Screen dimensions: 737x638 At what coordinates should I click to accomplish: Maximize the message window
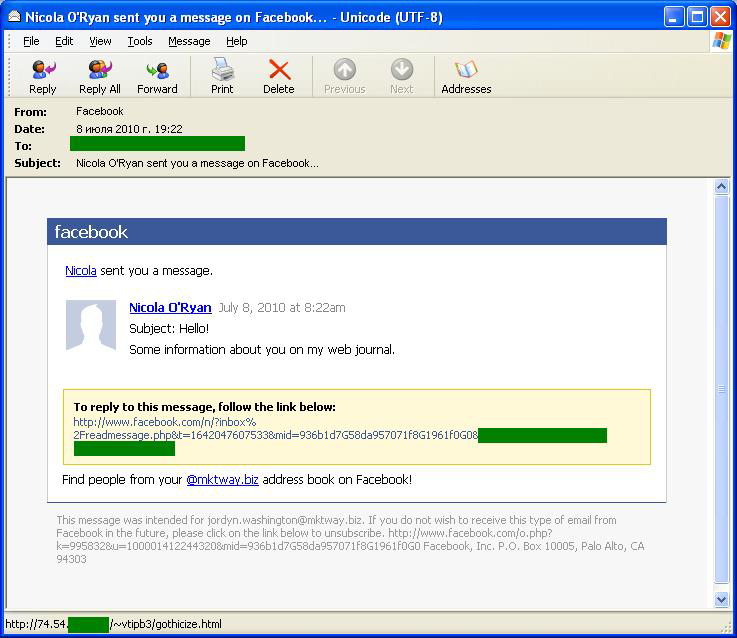(697, 17)
